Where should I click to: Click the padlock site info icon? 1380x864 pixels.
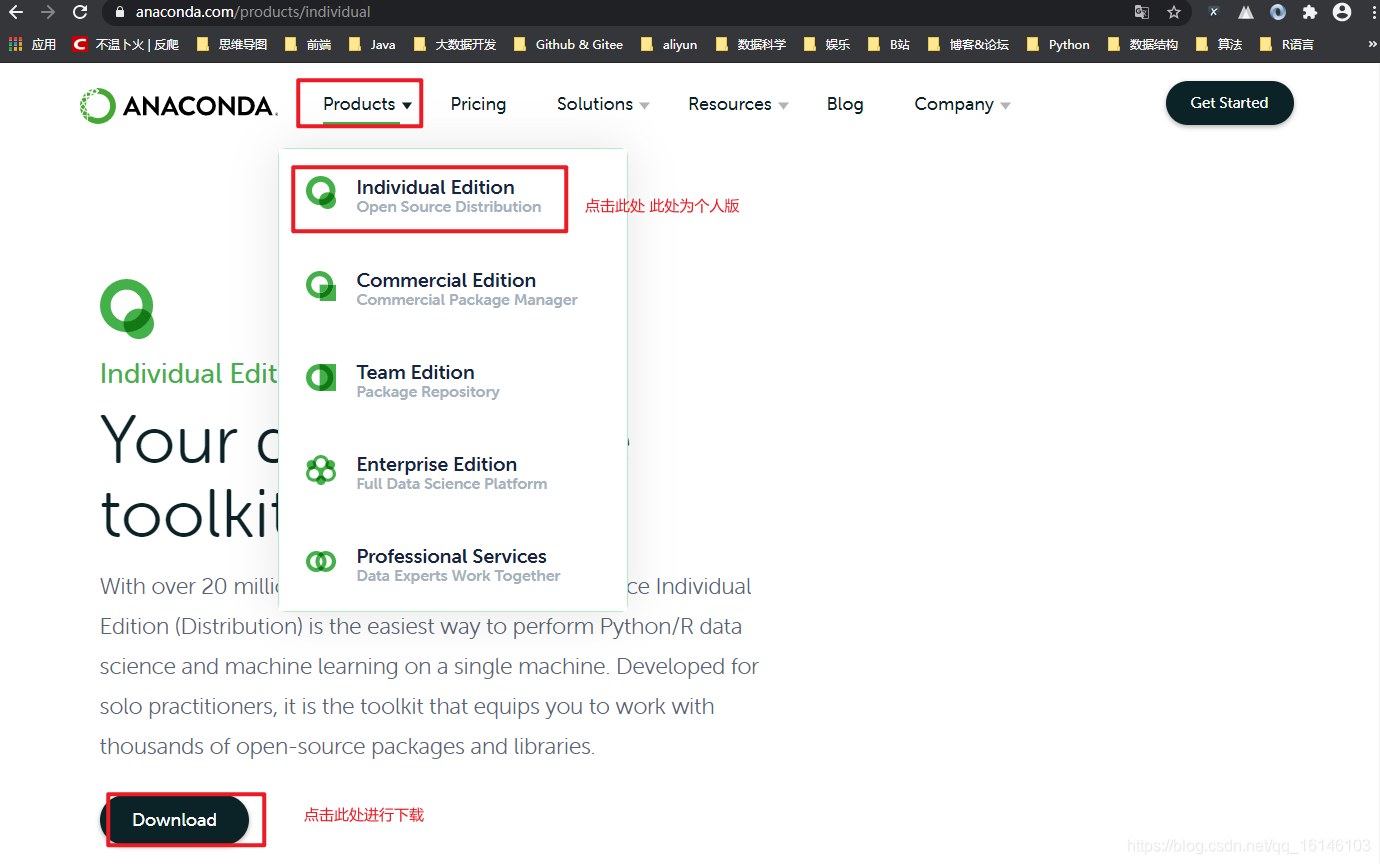[120, 12]
